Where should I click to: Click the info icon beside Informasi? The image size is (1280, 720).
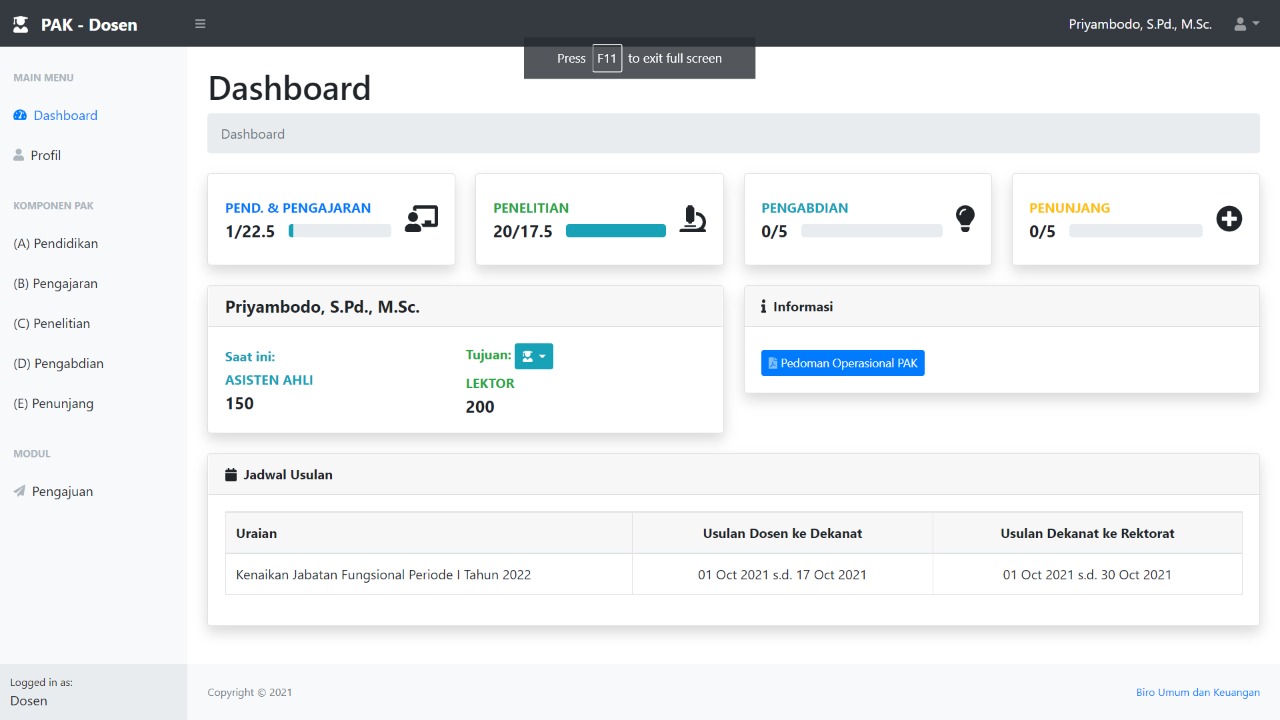coord(763,307)
